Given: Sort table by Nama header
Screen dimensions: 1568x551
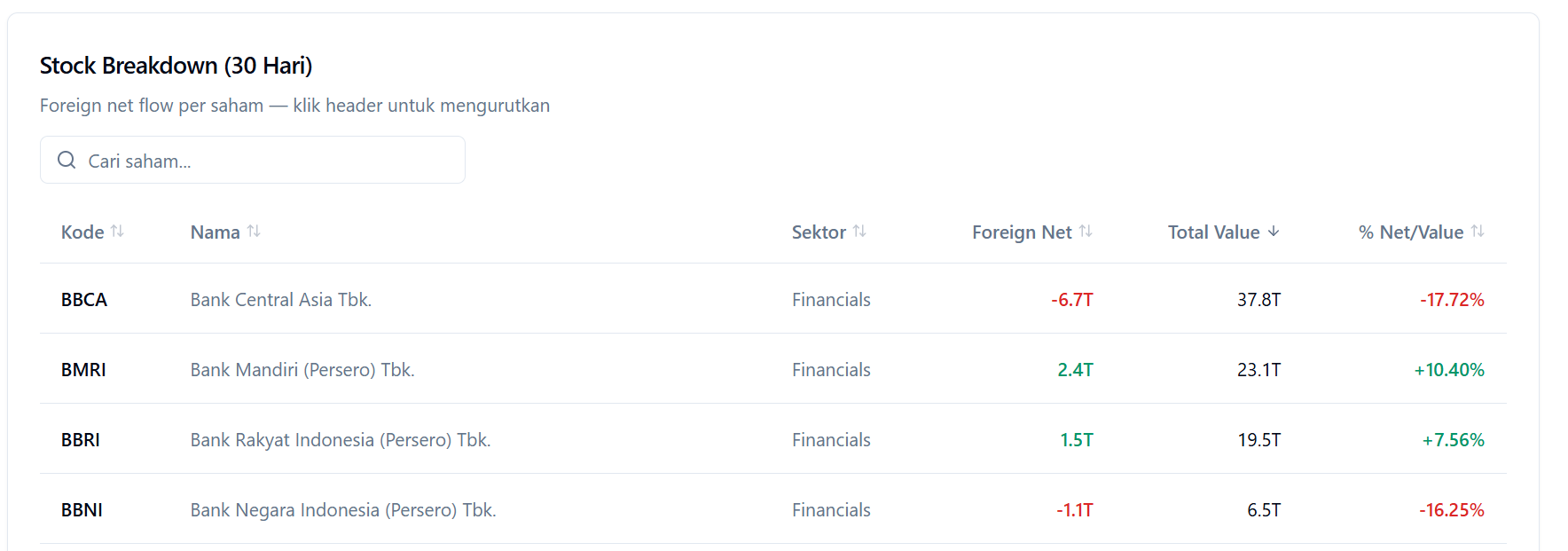Looking at the screenshot, I should click(216, 232).
